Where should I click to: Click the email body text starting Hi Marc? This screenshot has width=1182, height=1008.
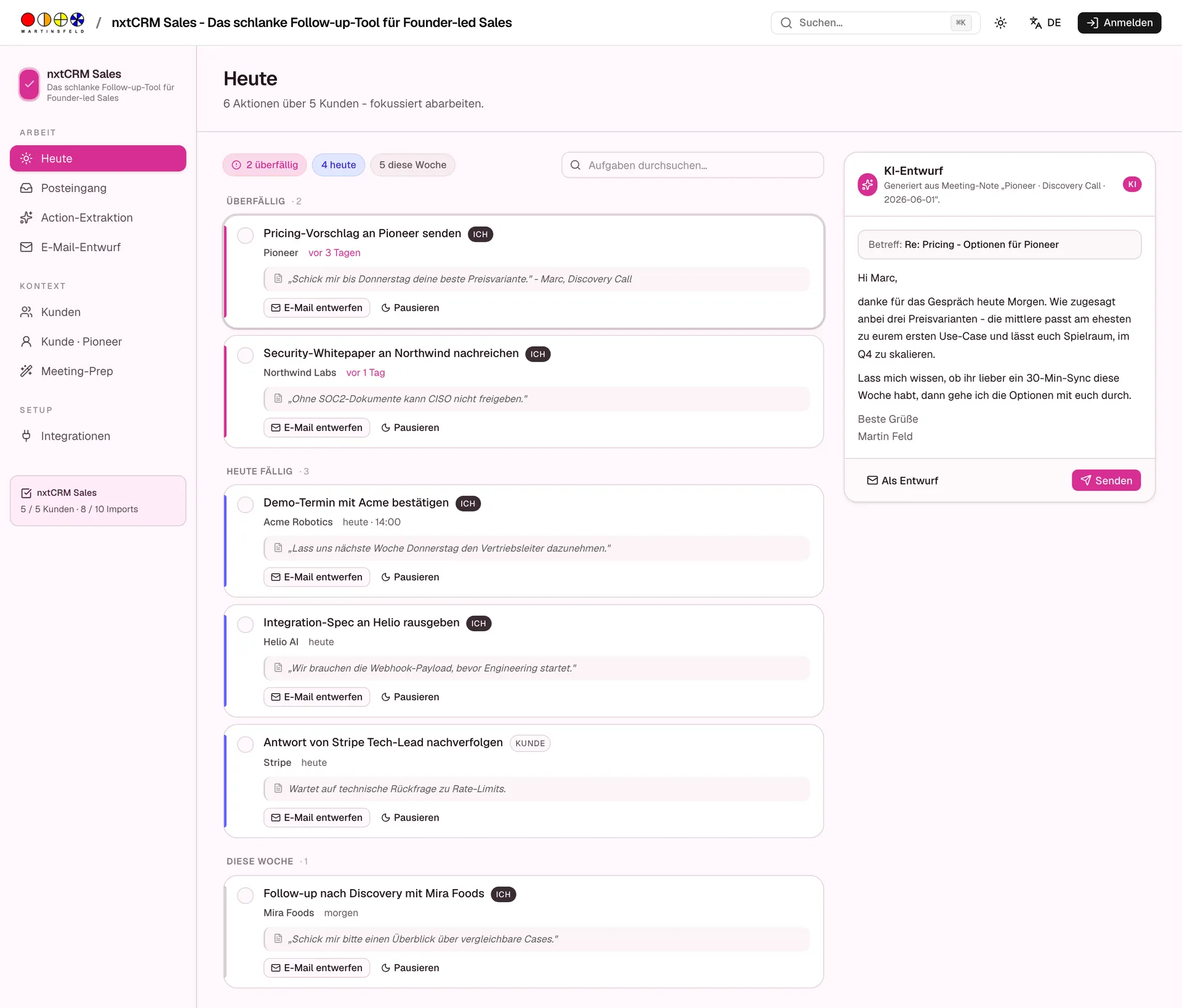pos(999,357)
